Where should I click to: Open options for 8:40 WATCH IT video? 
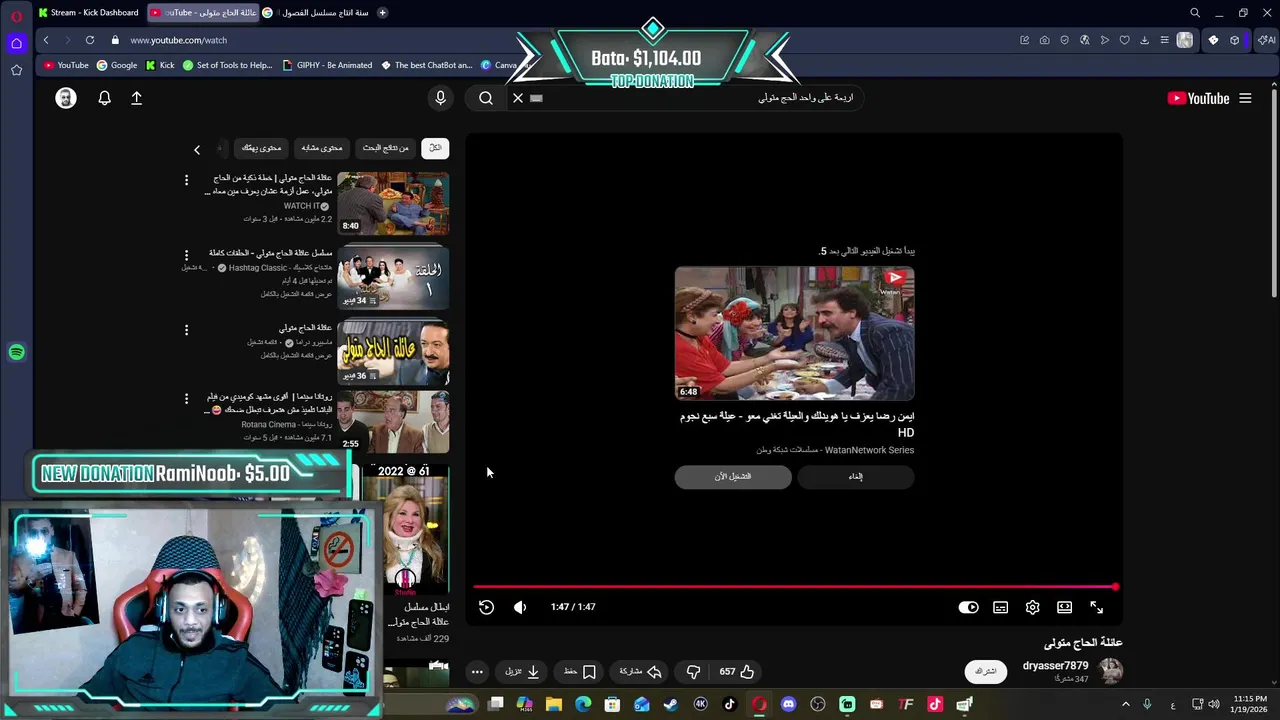click(186, 180)
